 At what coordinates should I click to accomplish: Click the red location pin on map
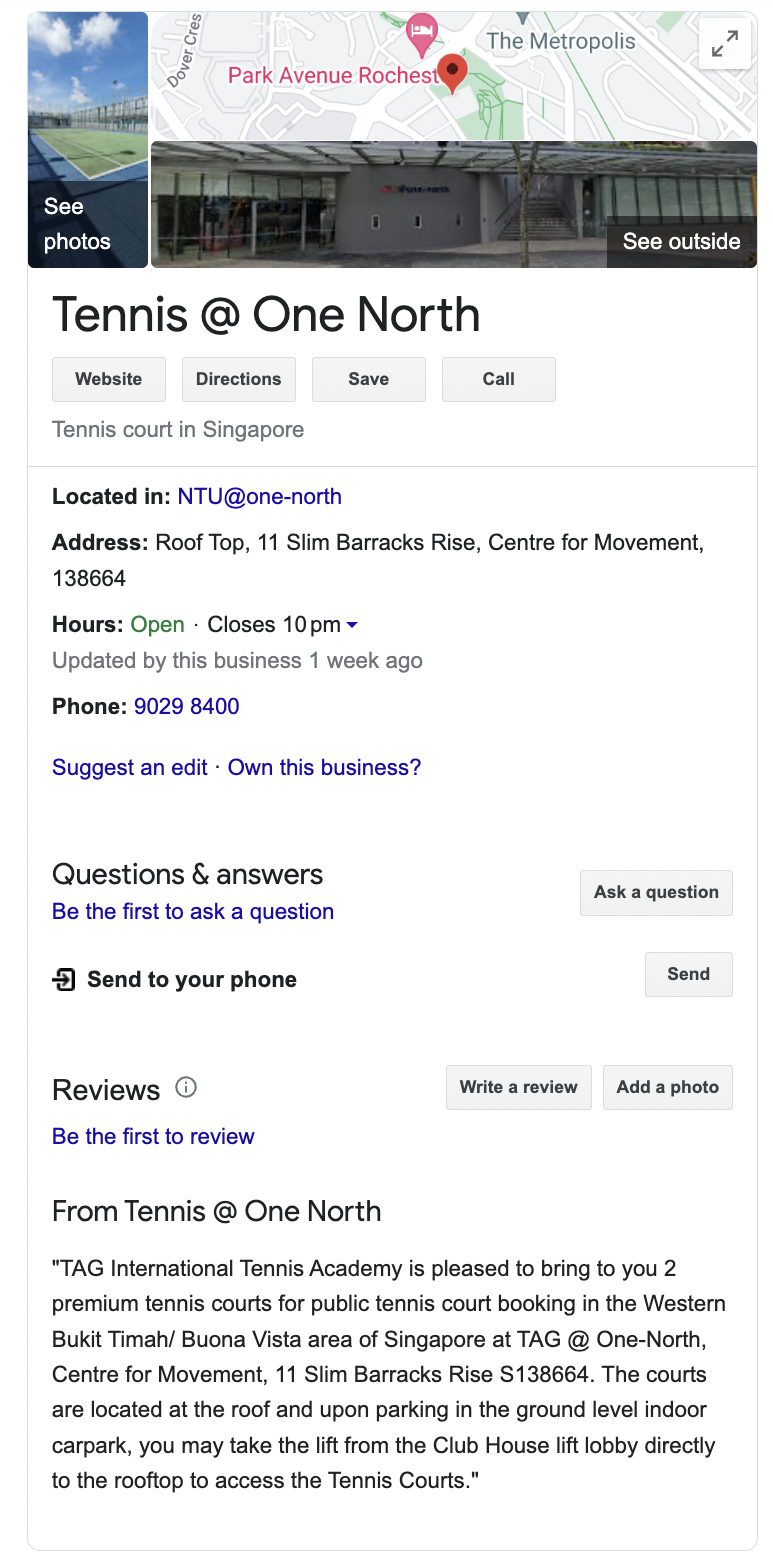click(453, 72)
